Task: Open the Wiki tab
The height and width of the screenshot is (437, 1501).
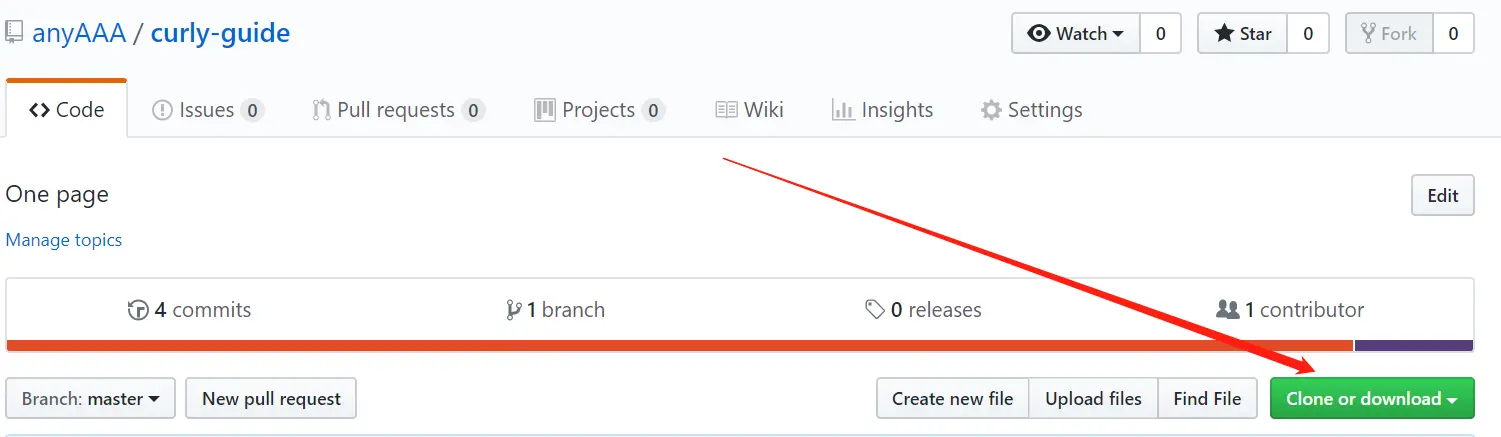Action: pos(750,110)
